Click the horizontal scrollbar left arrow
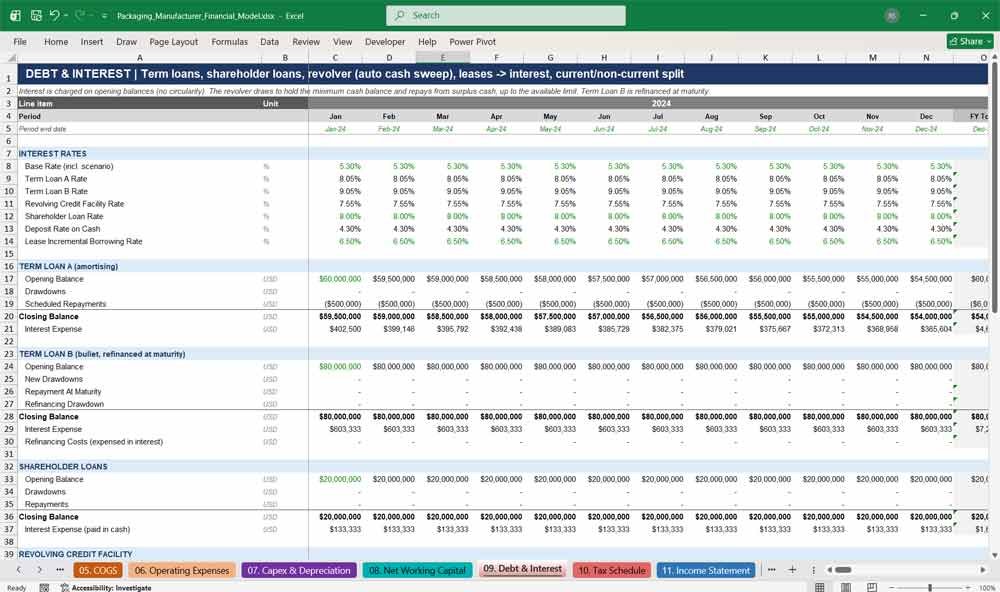1000x592 pixels. [x=829, y=570]
